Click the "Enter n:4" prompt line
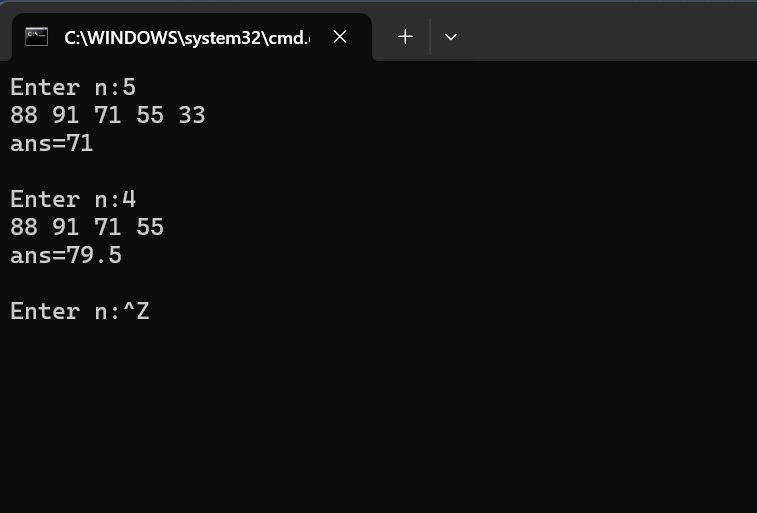 pos(73,199)
